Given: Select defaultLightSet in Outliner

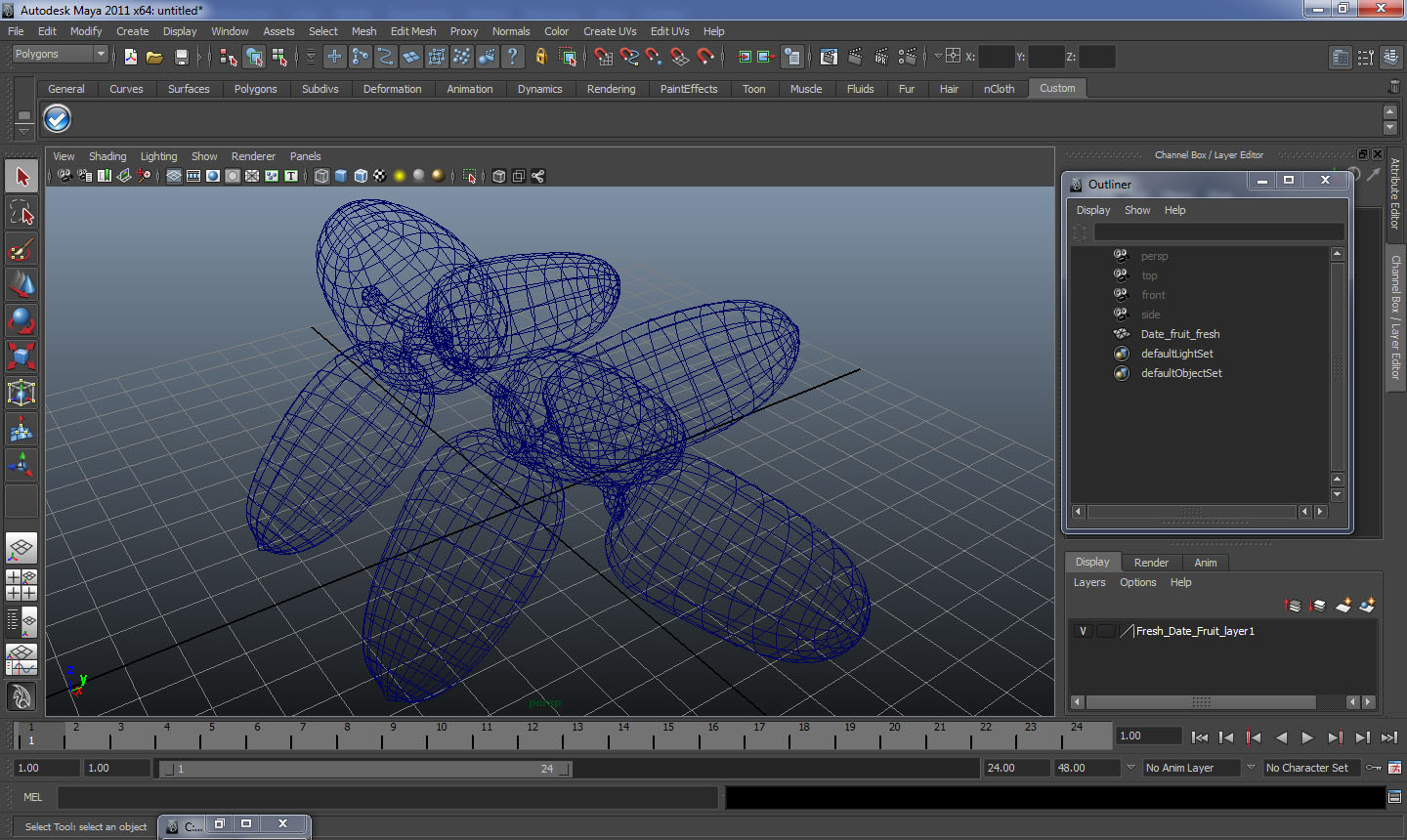Looking at the screenshot, I should pos(1176,354).
